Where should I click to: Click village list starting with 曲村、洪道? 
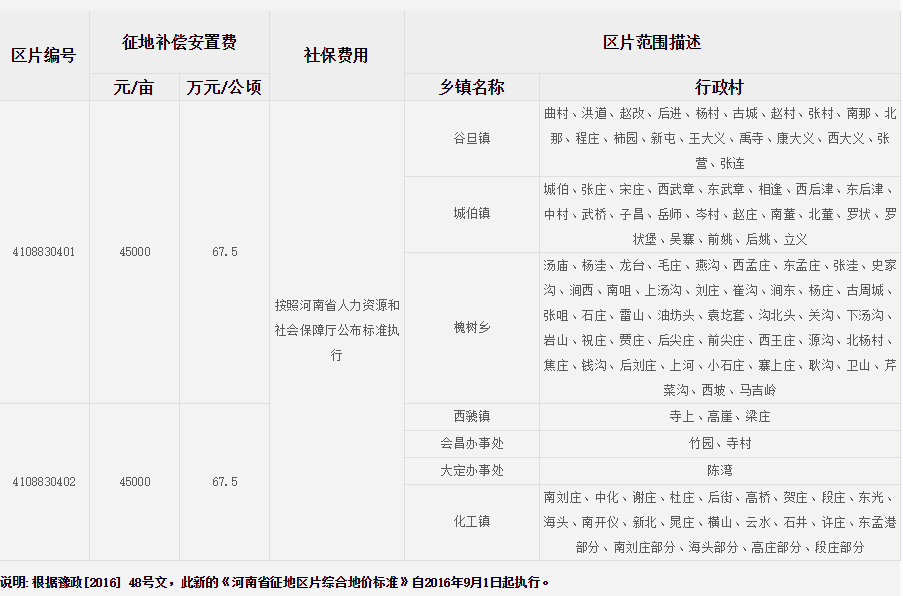[720, 138]
